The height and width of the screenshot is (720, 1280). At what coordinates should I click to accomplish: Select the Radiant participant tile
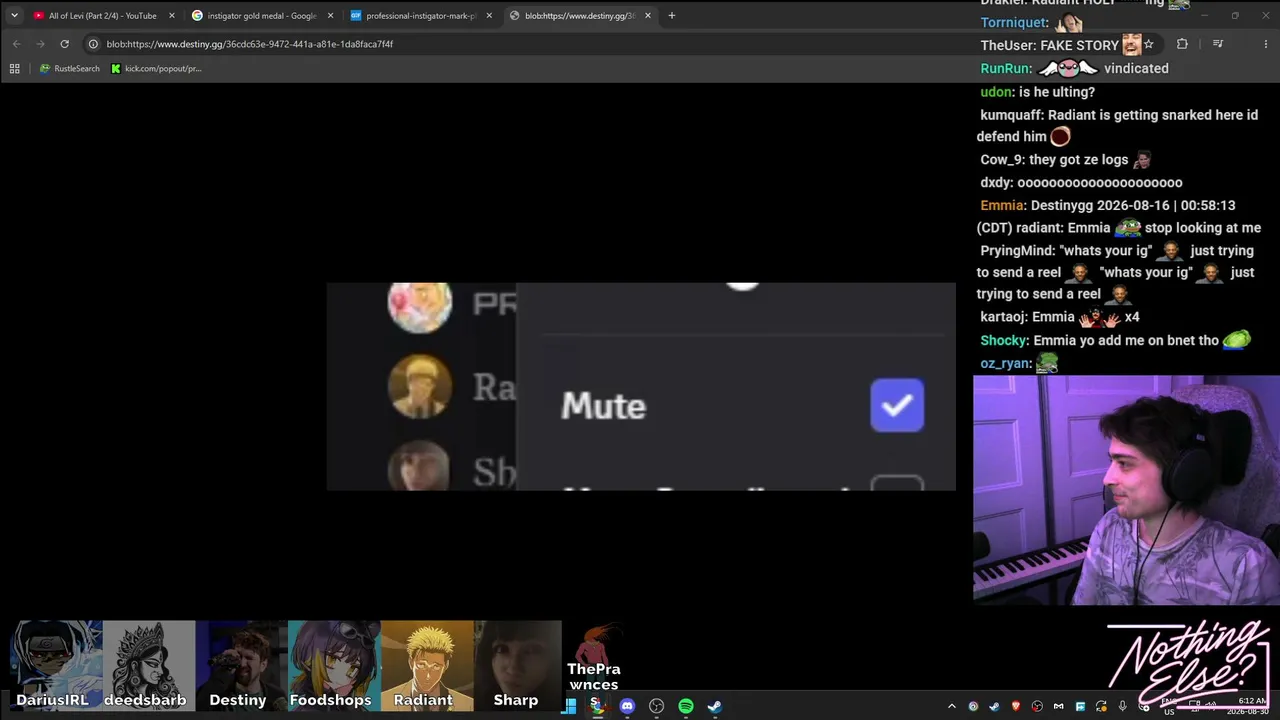point(427,666)
